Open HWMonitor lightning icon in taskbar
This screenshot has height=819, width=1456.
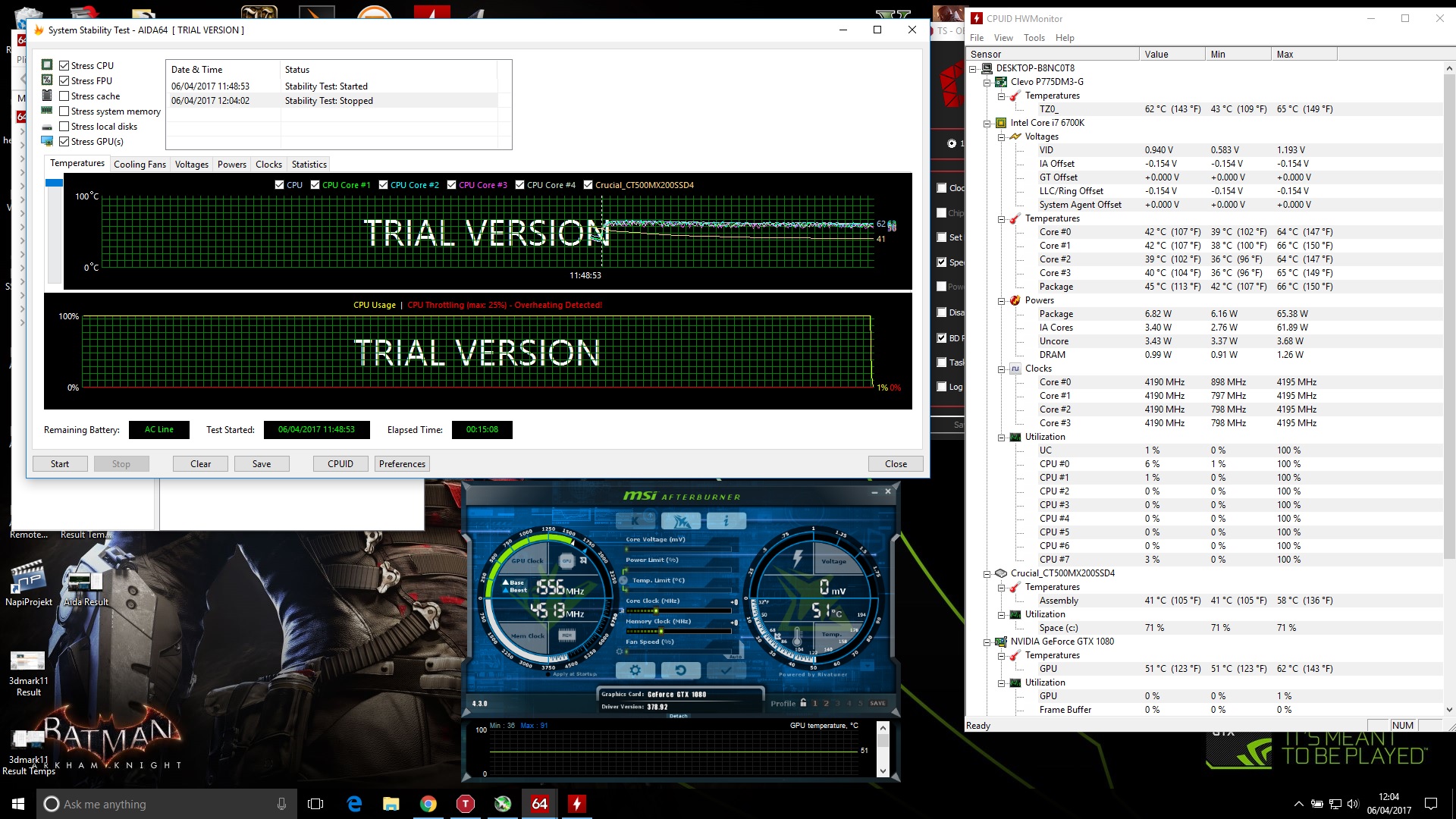pyautogui.click(x=576, y=804)
